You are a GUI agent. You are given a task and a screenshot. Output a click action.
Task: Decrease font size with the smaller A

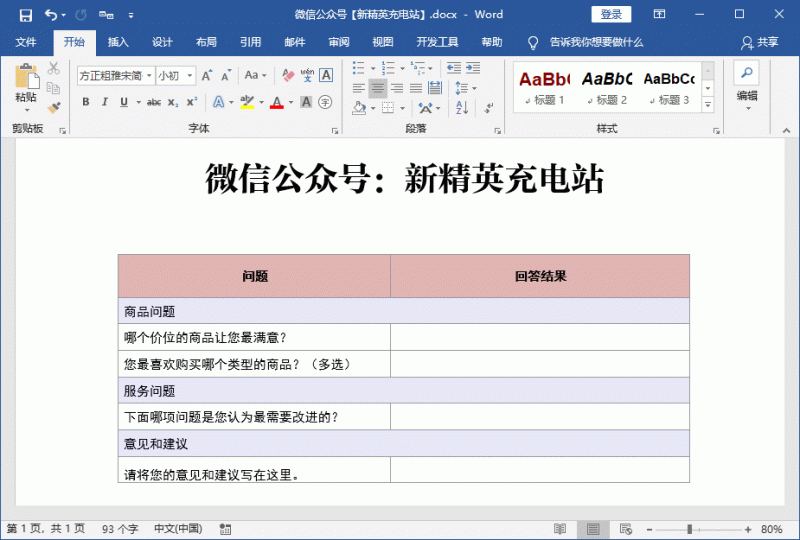[226, 76]
